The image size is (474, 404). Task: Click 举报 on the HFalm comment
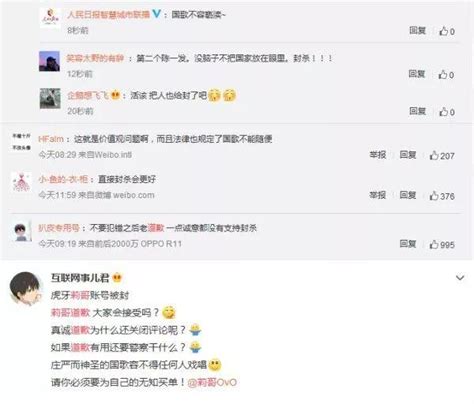click(378, 155)
